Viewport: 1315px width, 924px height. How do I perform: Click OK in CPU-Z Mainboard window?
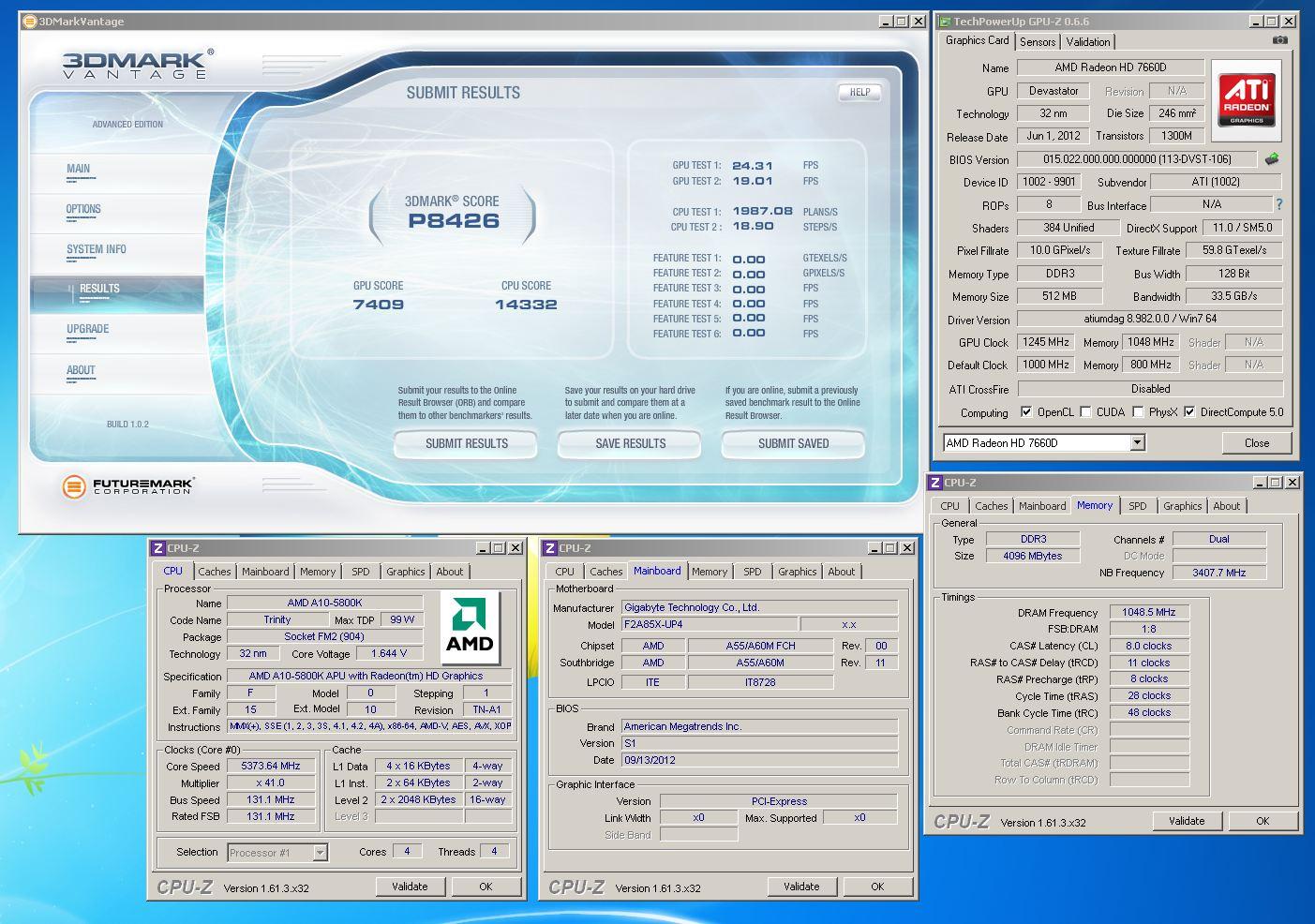point(877,887)
